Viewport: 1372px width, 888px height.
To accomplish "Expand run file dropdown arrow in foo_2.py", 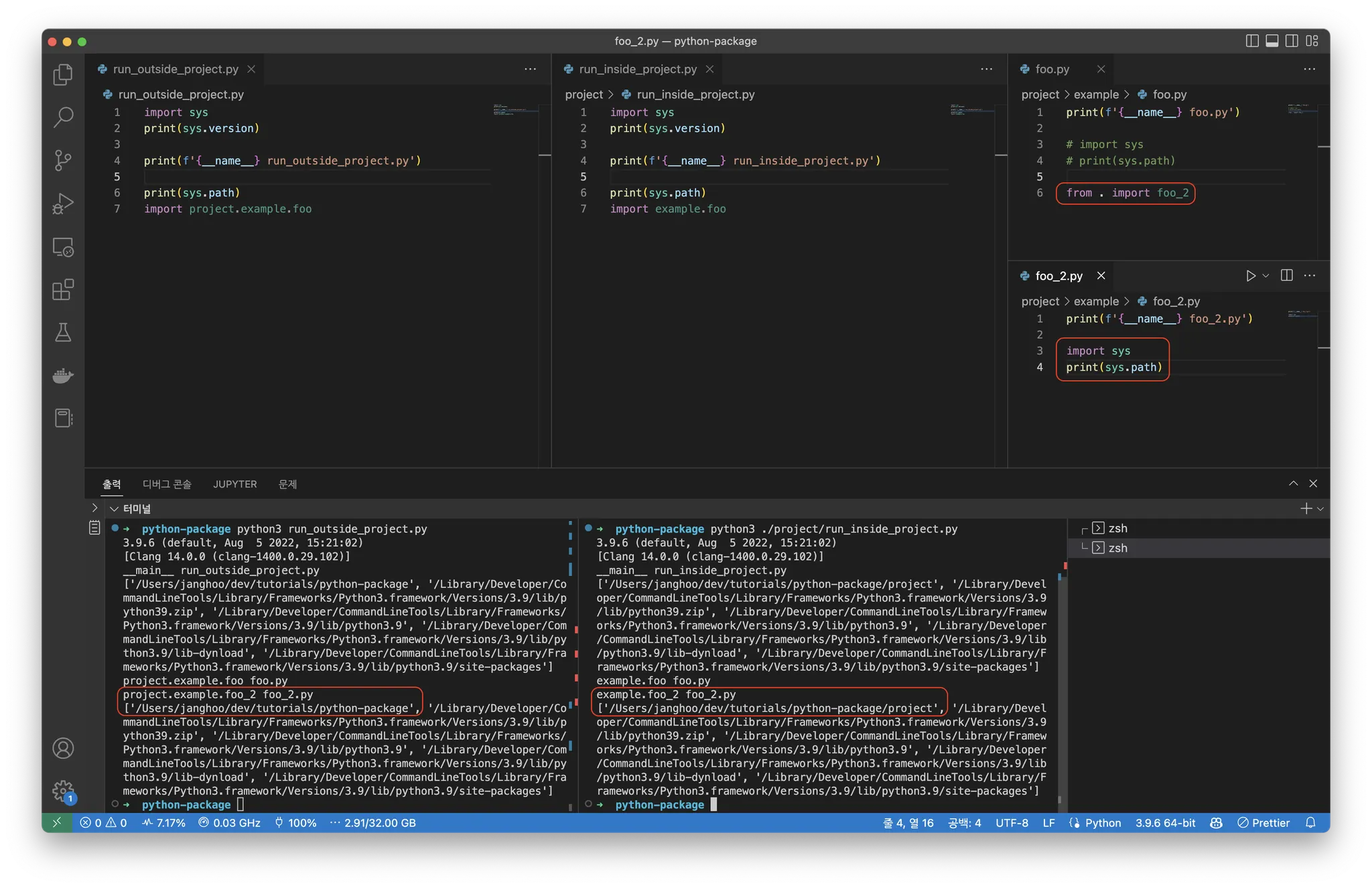I will tap(1265, 276).
